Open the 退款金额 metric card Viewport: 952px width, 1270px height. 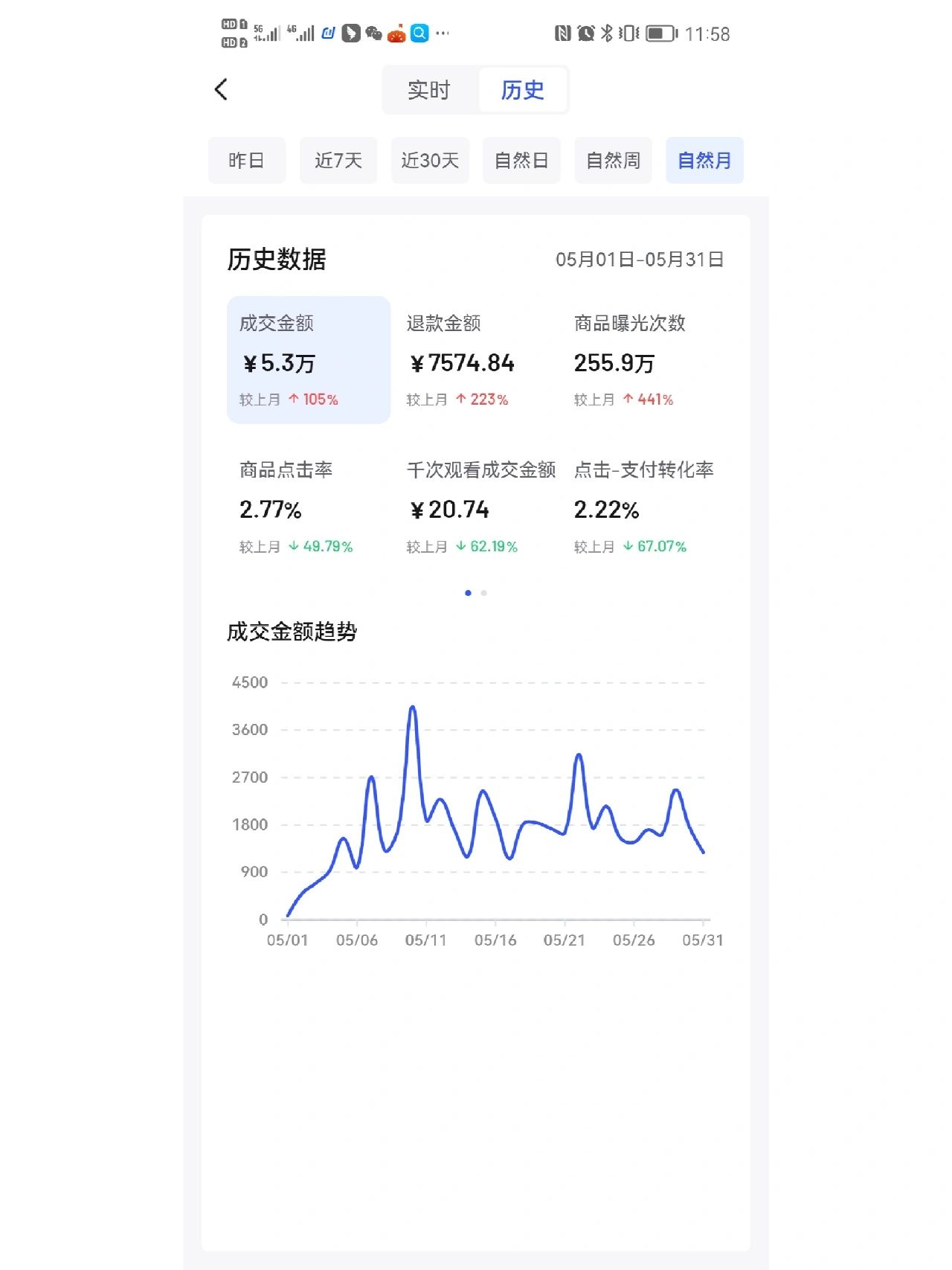click(476, 360)
